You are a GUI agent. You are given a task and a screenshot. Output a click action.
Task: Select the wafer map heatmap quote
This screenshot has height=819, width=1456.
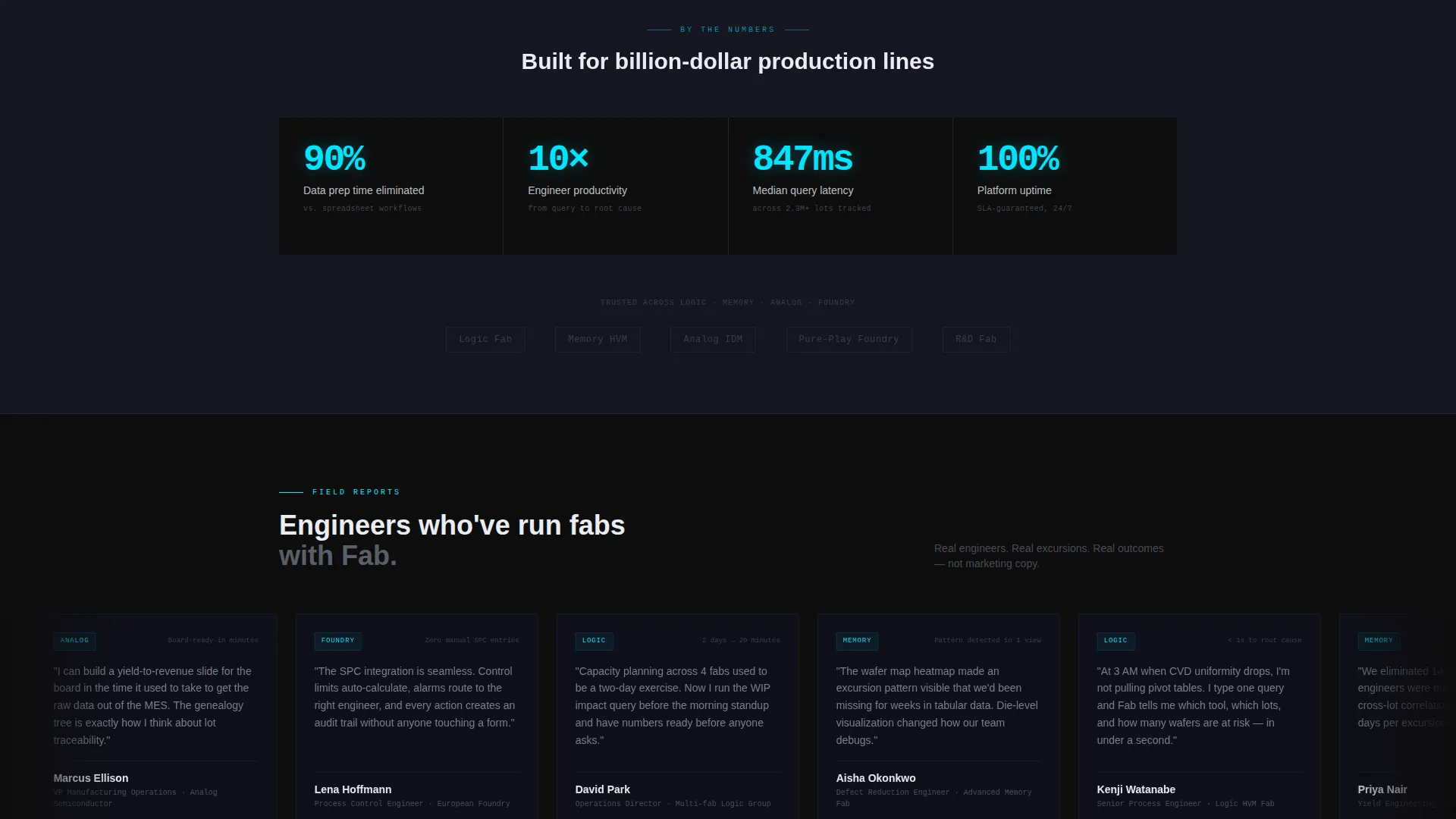coord(937,705)
